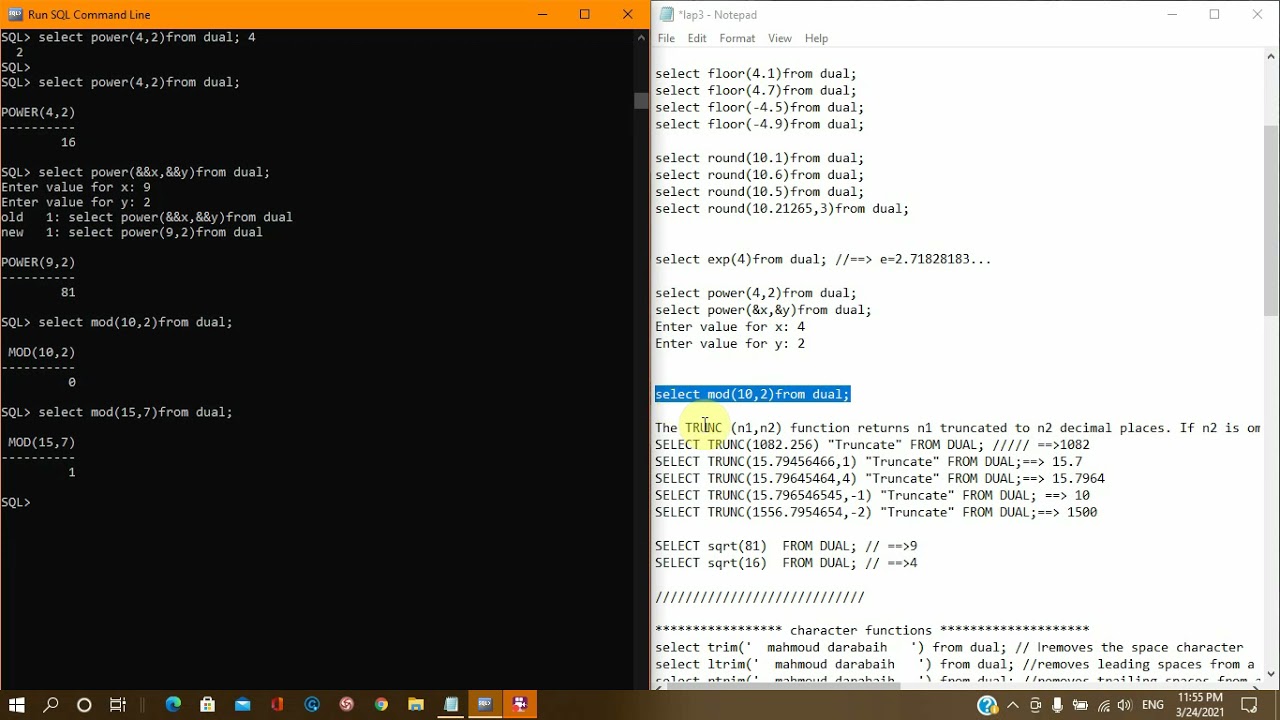Click 'select floor(-4.9)from dual;' line

coord(759,124)
